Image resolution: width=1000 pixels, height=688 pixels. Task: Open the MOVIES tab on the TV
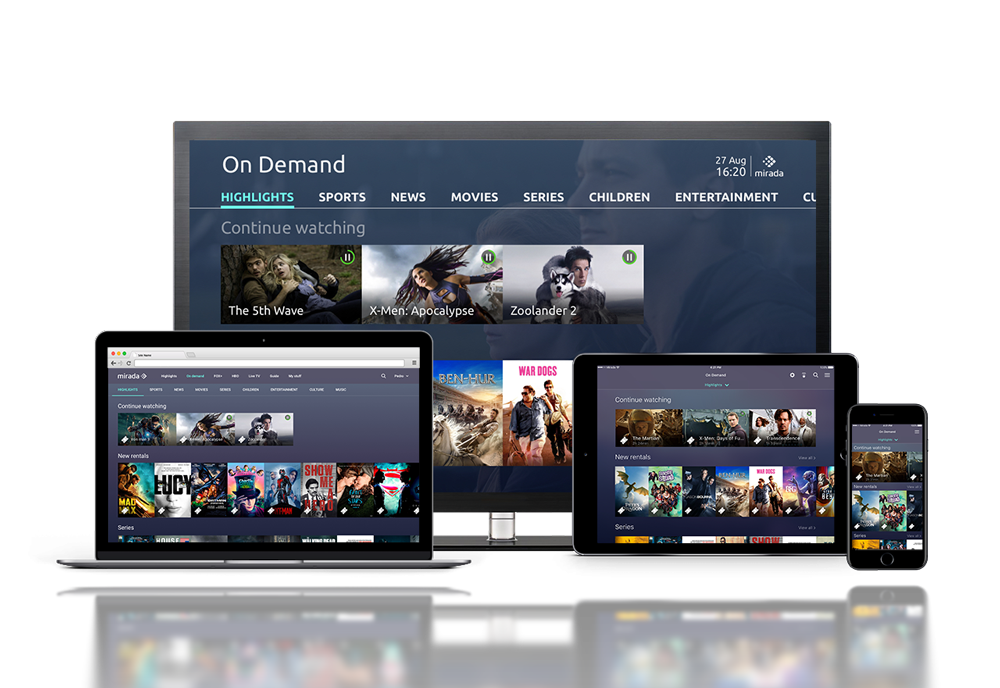click(x=474, y=197)
